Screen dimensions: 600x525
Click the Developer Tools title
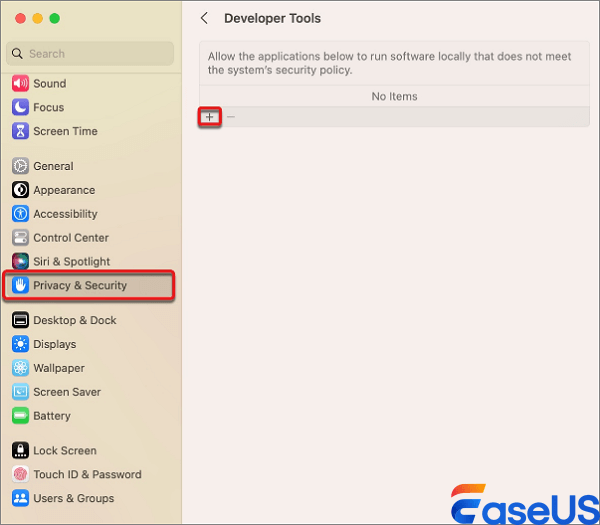coord(272,18)
